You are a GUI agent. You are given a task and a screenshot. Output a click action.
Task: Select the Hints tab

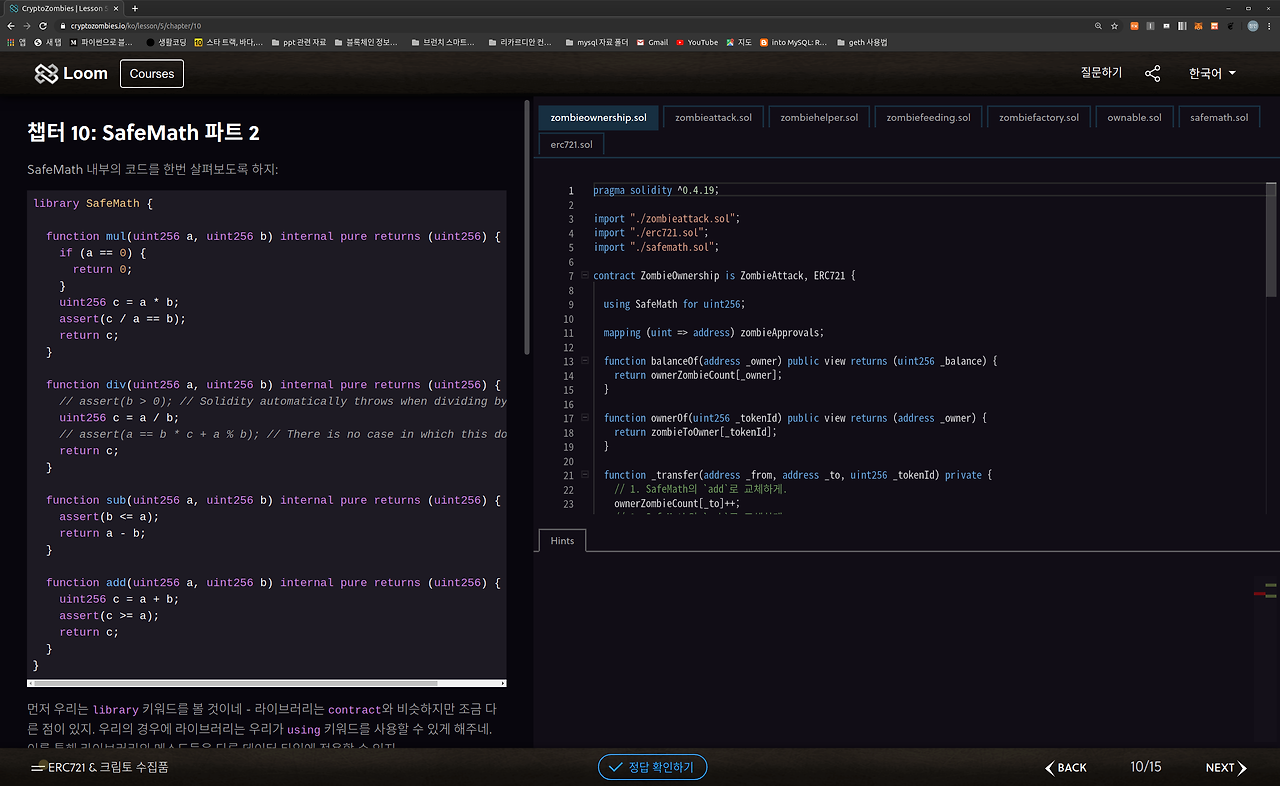coord(562,541)
